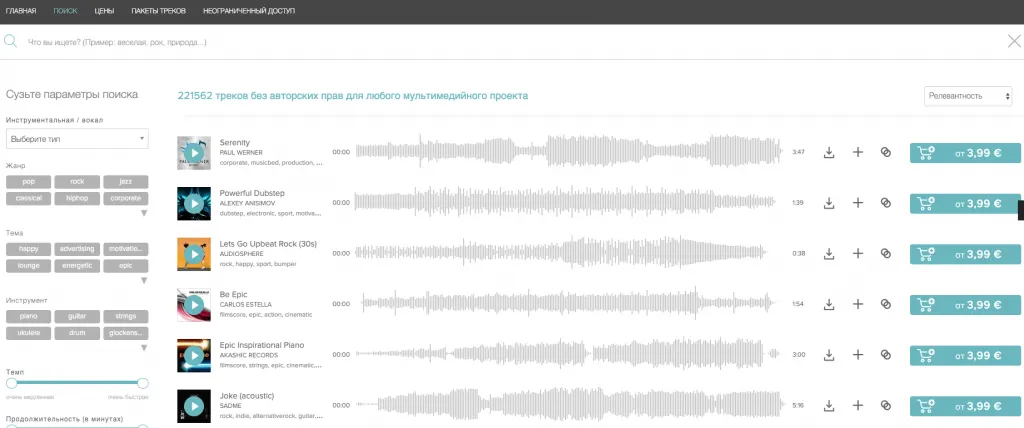Image resolution: width=1024 pixels, height=428 pixels.
Task: Seek within the Serenity waveform
Action: tap(568, 152)
